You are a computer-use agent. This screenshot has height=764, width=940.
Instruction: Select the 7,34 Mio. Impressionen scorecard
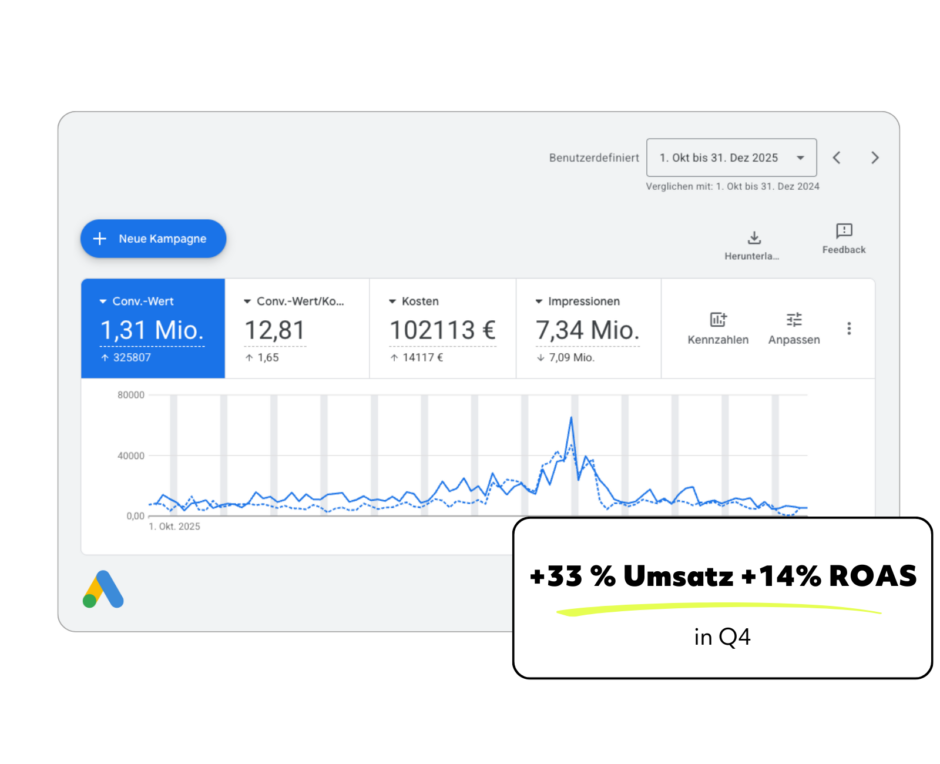coord(588,330)
